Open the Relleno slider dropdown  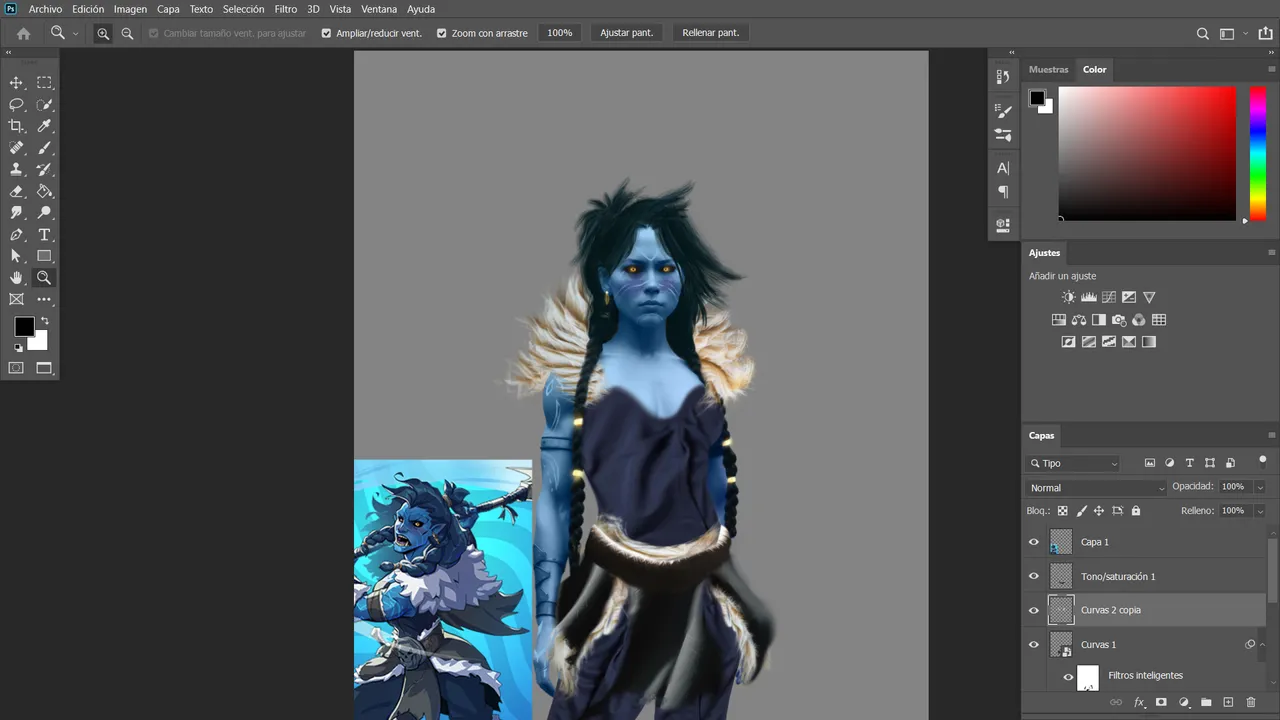pos(1260,511)
